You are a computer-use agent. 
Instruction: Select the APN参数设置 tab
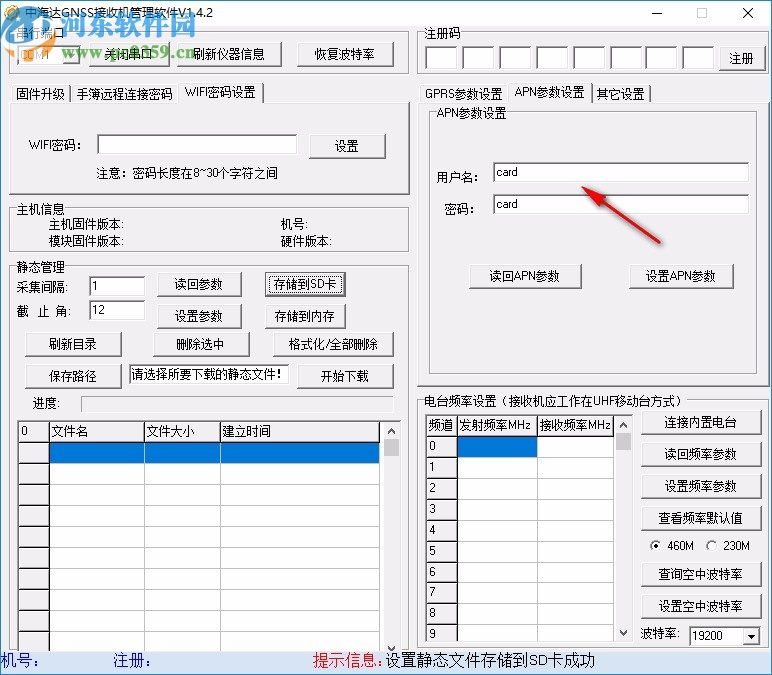pyautogui.click(x=549, y=93)
